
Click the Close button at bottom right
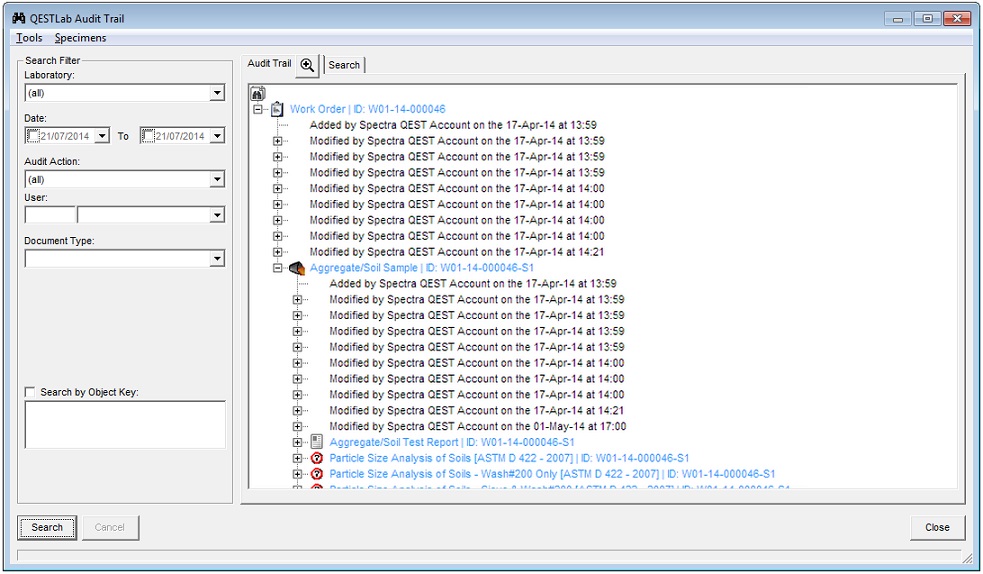click(x=937, y=527)
